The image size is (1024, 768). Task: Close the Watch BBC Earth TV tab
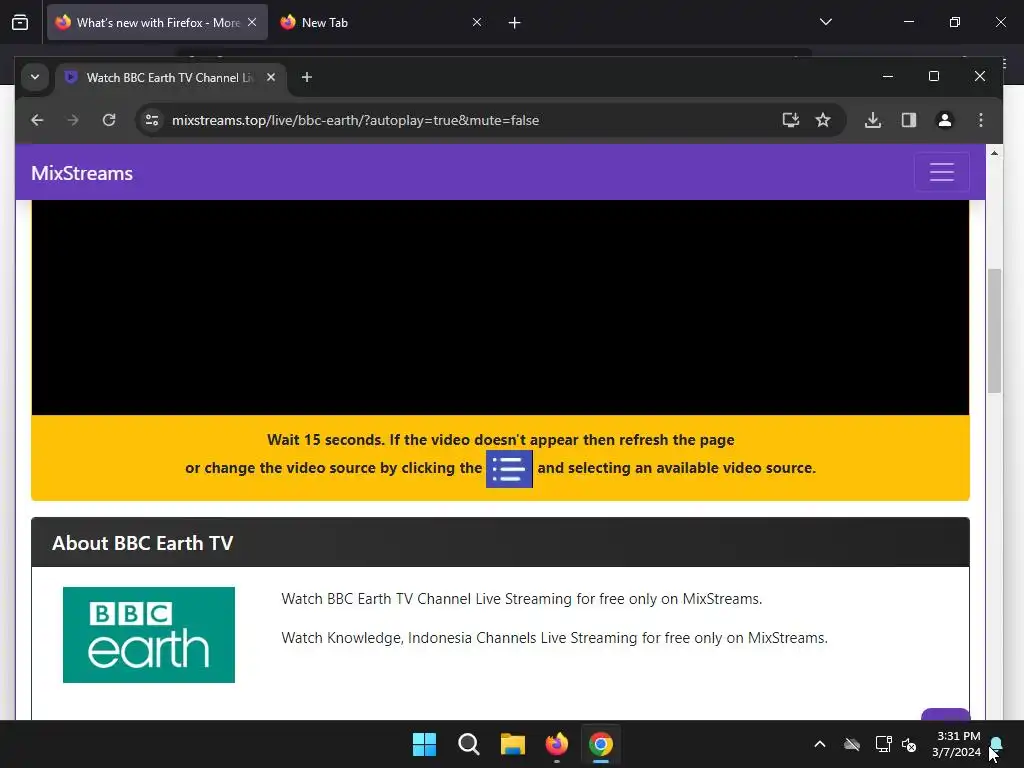[x=271, y=77]
